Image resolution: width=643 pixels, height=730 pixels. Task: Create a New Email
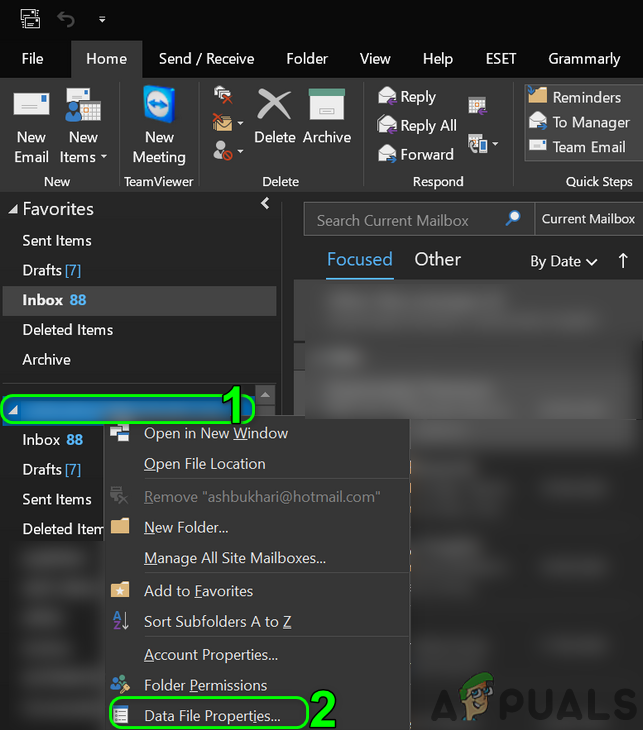point(31,126)
